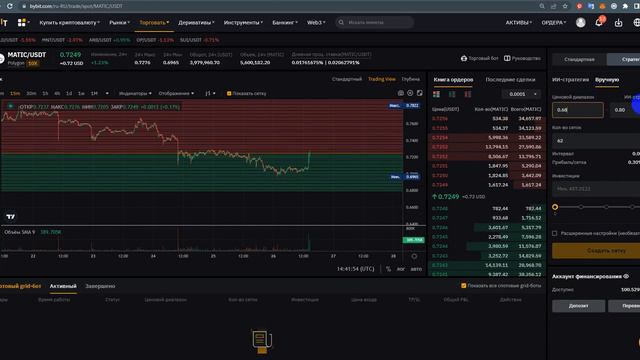Open Активный bots tab
This screenshot has height=360, width=640.
(x=63, y=286)
